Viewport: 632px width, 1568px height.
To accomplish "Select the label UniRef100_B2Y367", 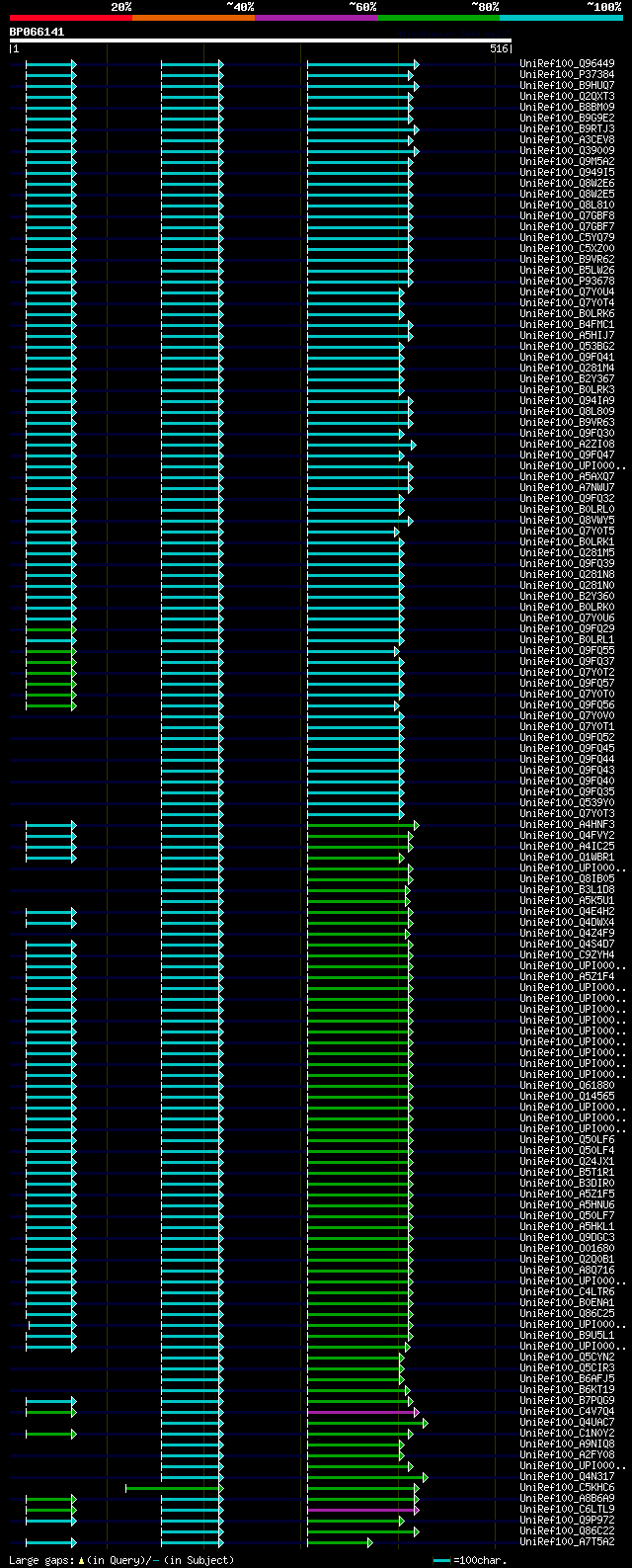I will (x=567, y=379).
